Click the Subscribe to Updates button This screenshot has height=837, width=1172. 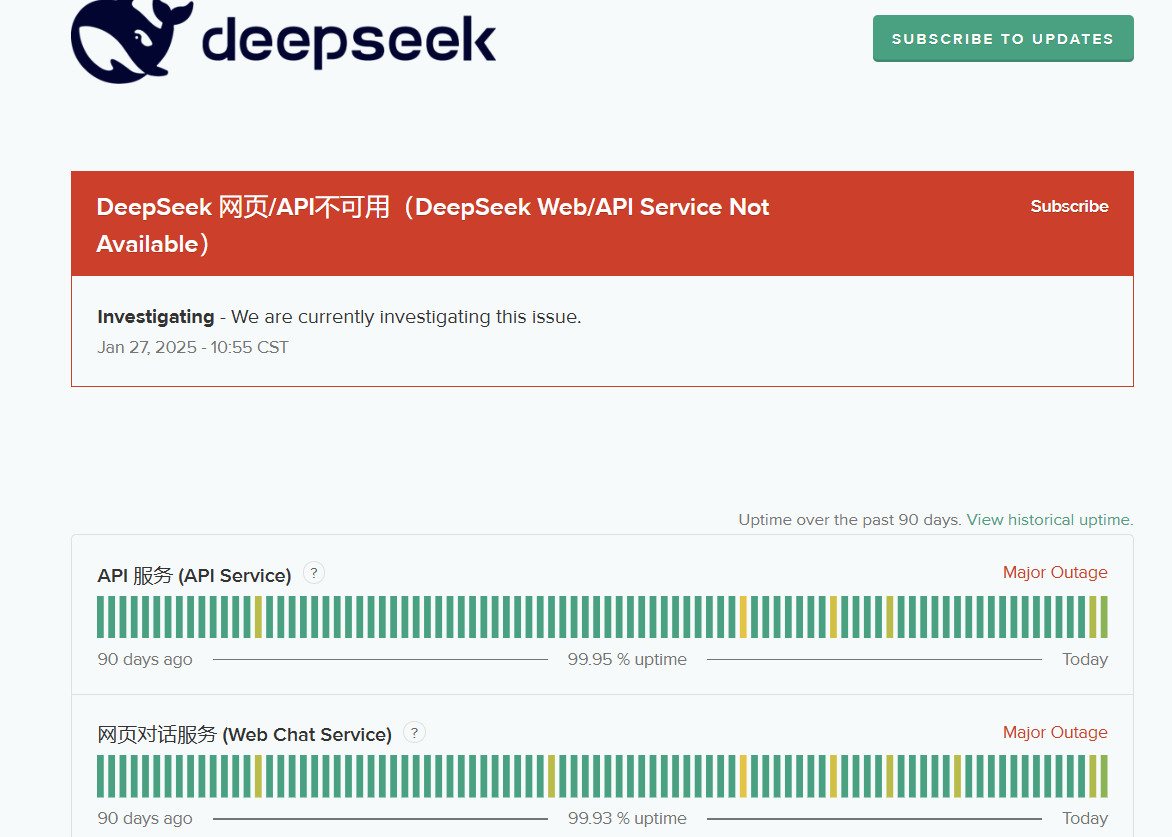(x=1002, y=38)
